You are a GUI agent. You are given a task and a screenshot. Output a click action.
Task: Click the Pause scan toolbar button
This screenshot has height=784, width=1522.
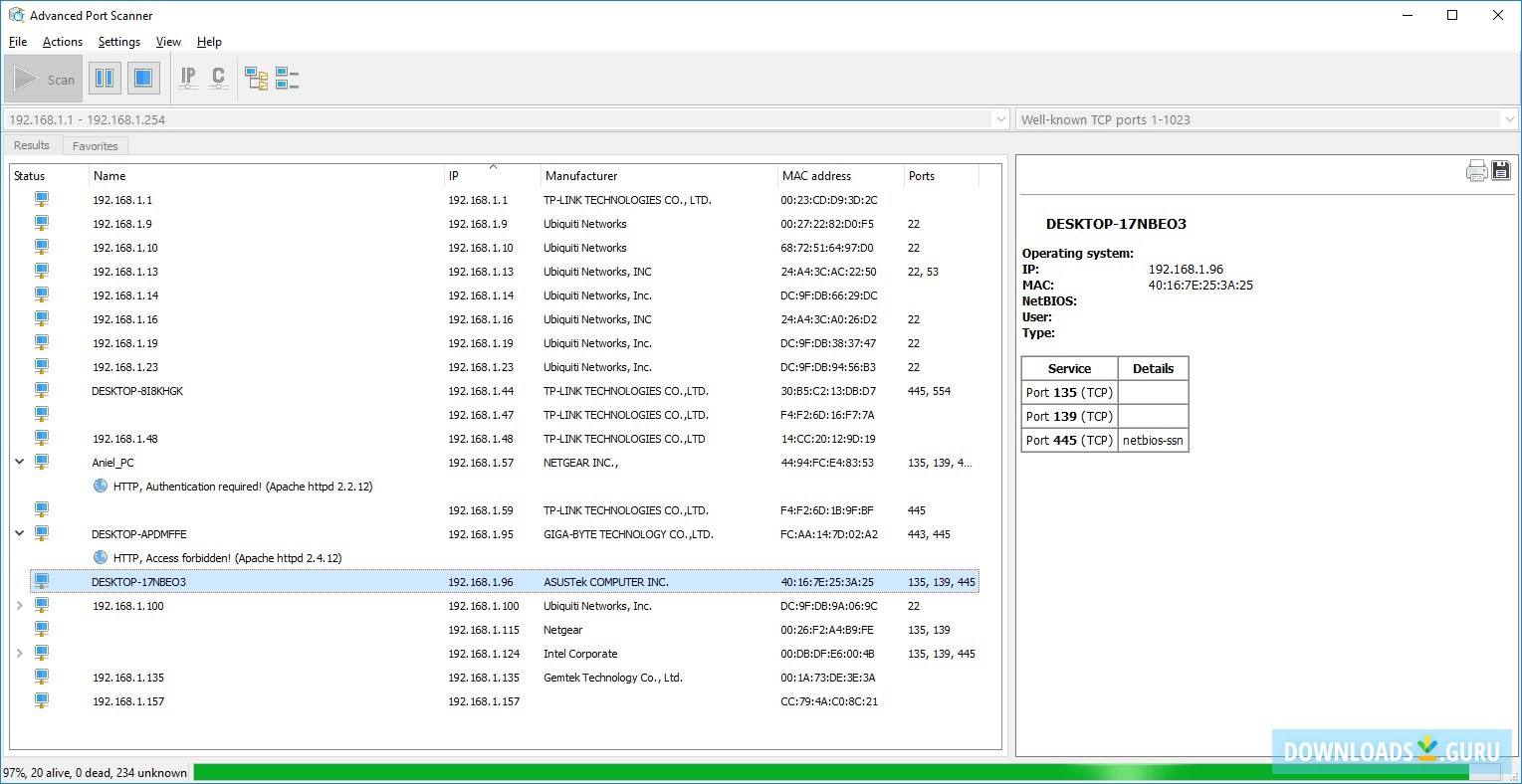pyautogui.click(x=105, y=79)
